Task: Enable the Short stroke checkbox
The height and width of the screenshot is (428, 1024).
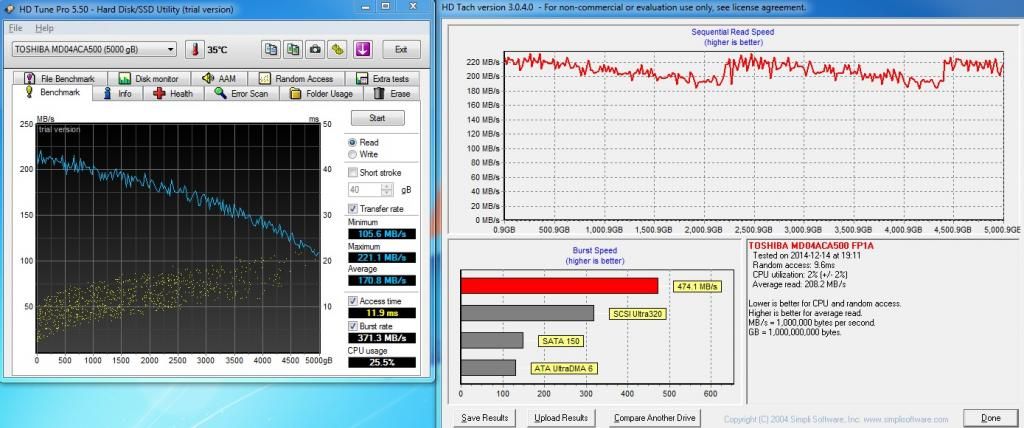Action: pos(353,172)
